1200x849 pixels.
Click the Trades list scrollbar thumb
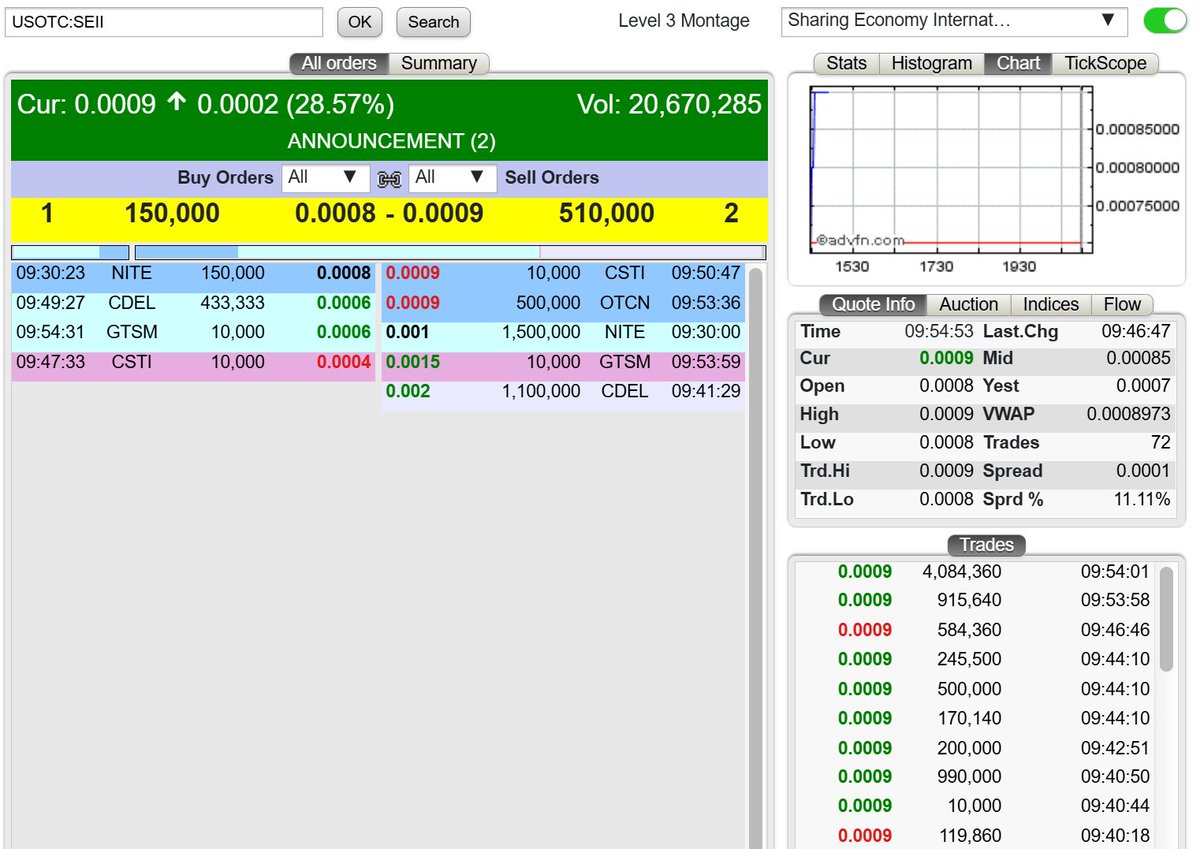click(1166, 618)
